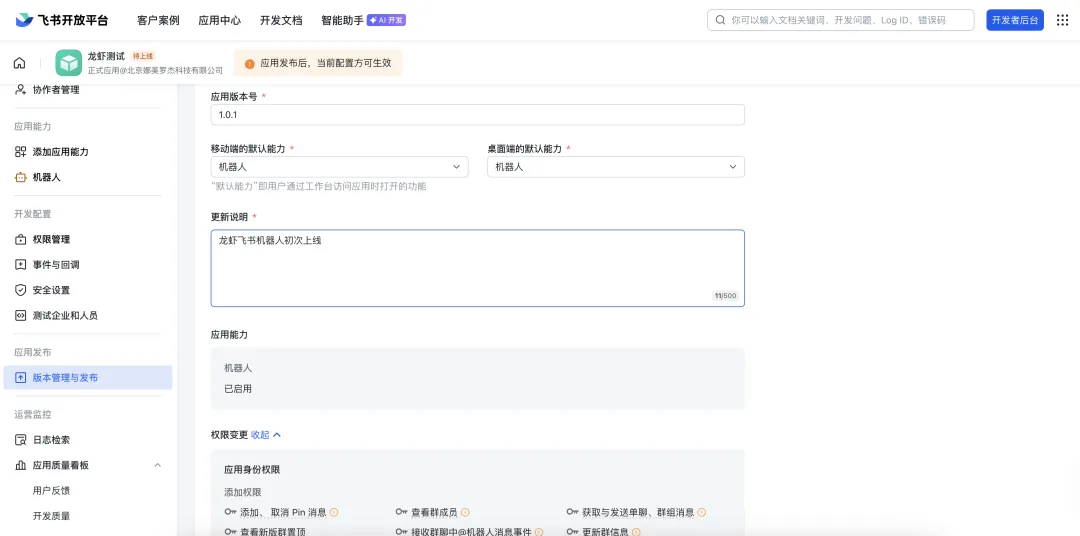This screenshot has width=1080, height=536.
Task: Click the 获取与发送单聊、群组消息 permission text
Action: (x=638, y=512)
